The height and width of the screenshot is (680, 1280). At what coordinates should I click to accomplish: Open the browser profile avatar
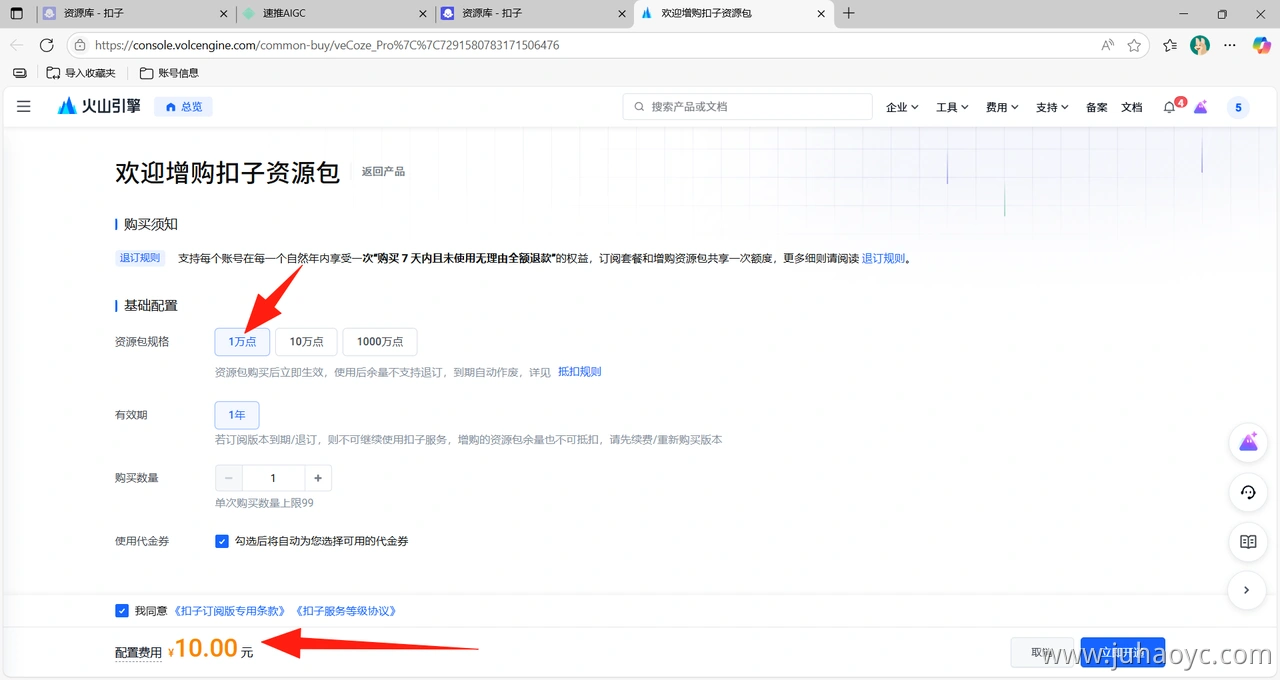(x=1200, y=45)
